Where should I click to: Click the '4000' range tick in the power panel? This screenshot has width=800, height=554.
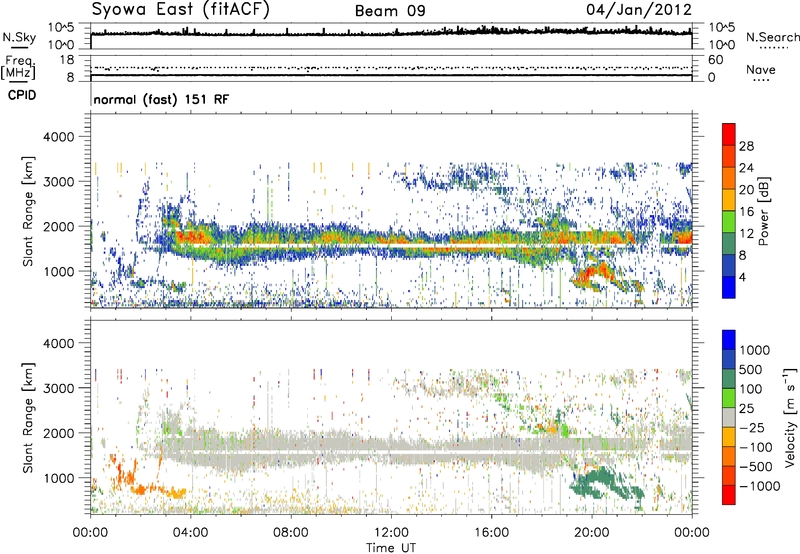[58, 137]
